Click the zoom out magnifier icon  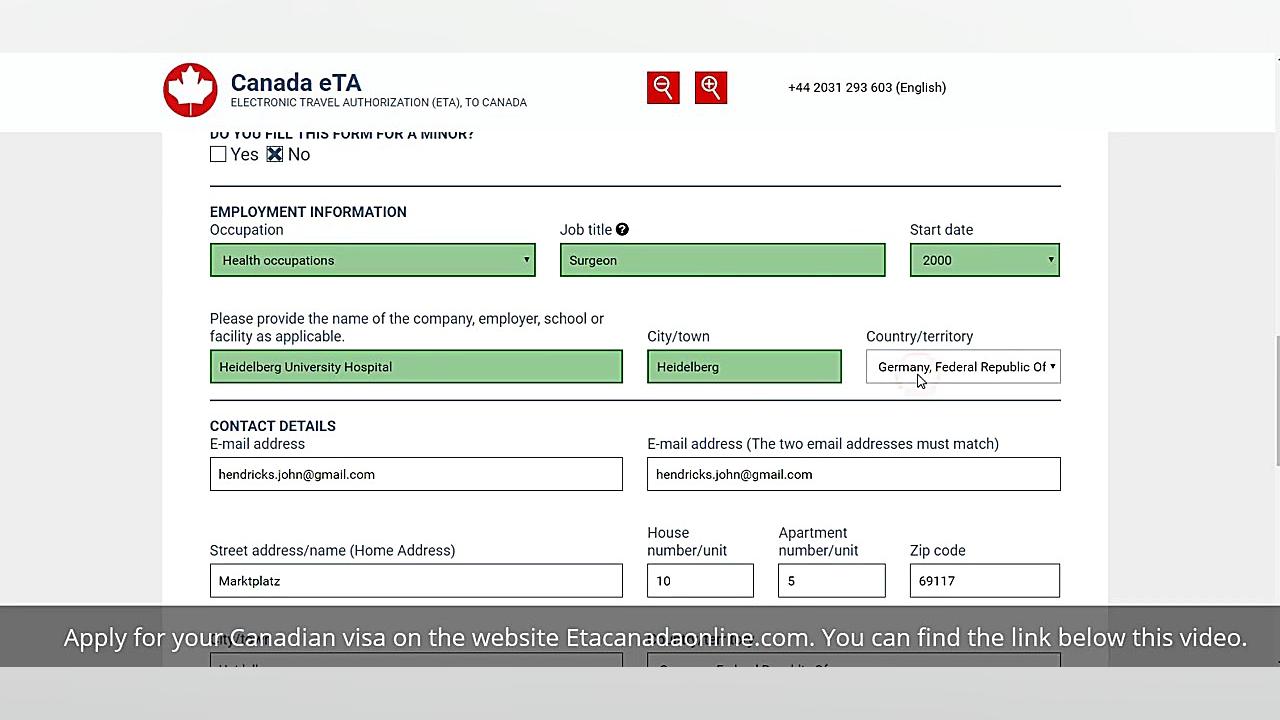663,88
